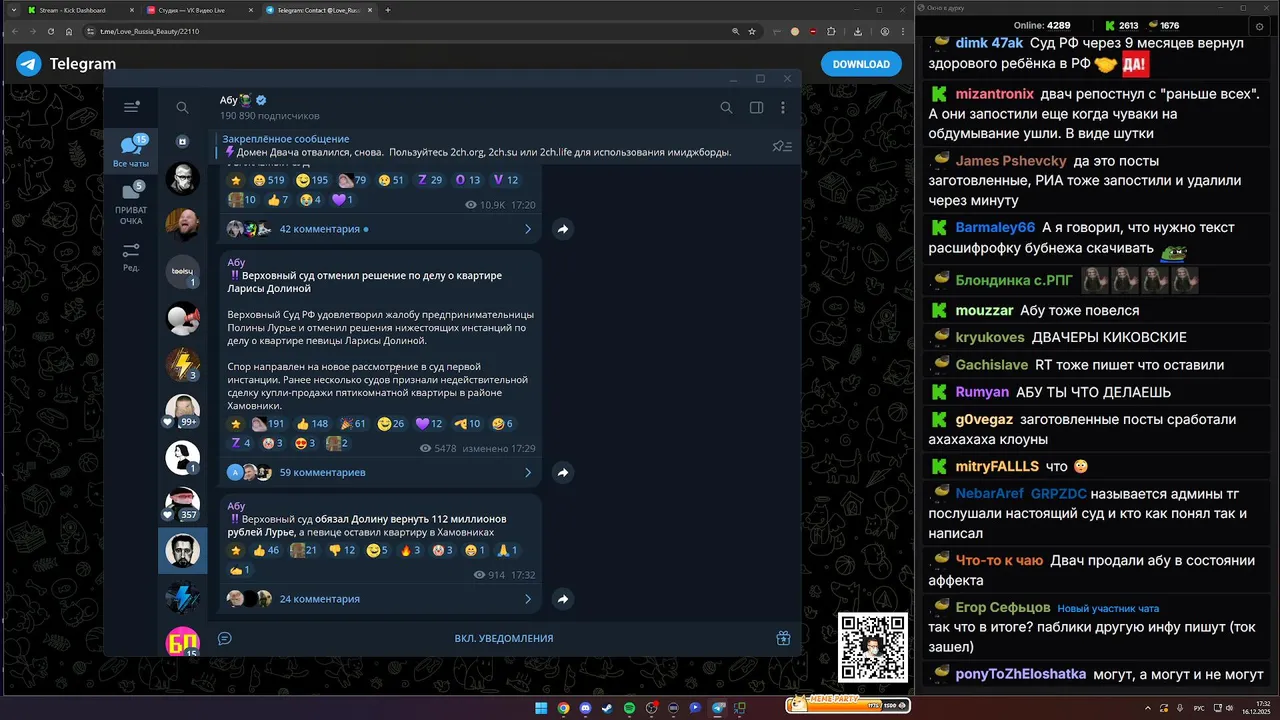Toggle the V 12 reaction
This screenshot has height=720, width=1280.
coord(506,180)
